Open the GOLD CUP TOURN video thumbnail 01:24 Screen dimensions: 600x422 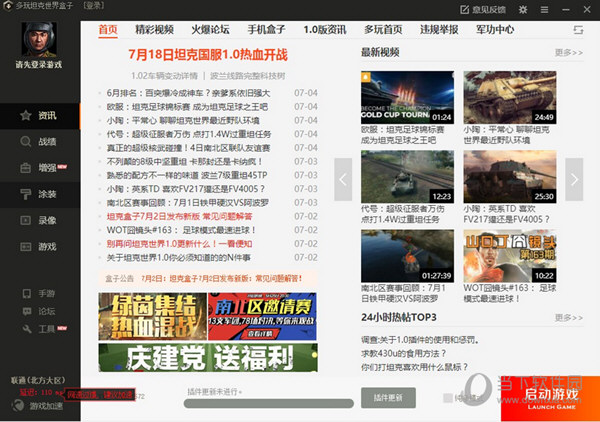408,97
